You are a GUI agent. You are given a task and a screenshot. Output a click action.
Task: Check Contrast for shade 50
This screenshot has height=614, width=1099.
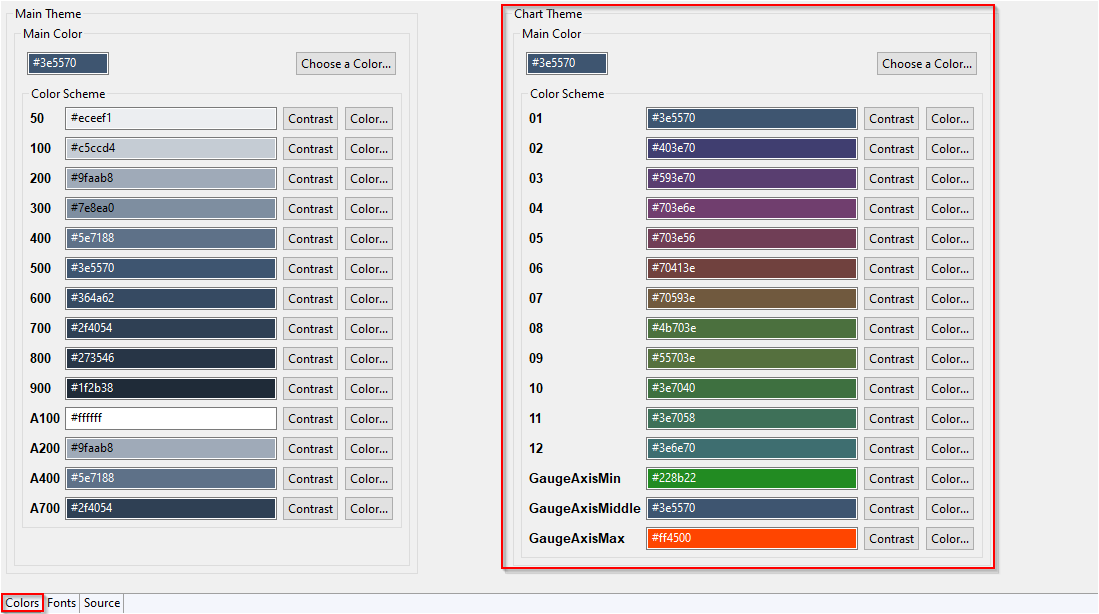pos(310,118)
